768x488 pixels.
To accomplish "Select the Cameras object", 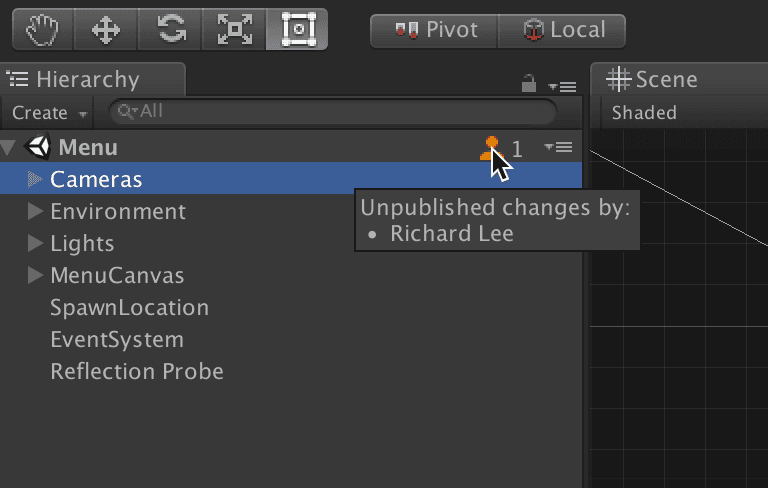I will (291, 178).
